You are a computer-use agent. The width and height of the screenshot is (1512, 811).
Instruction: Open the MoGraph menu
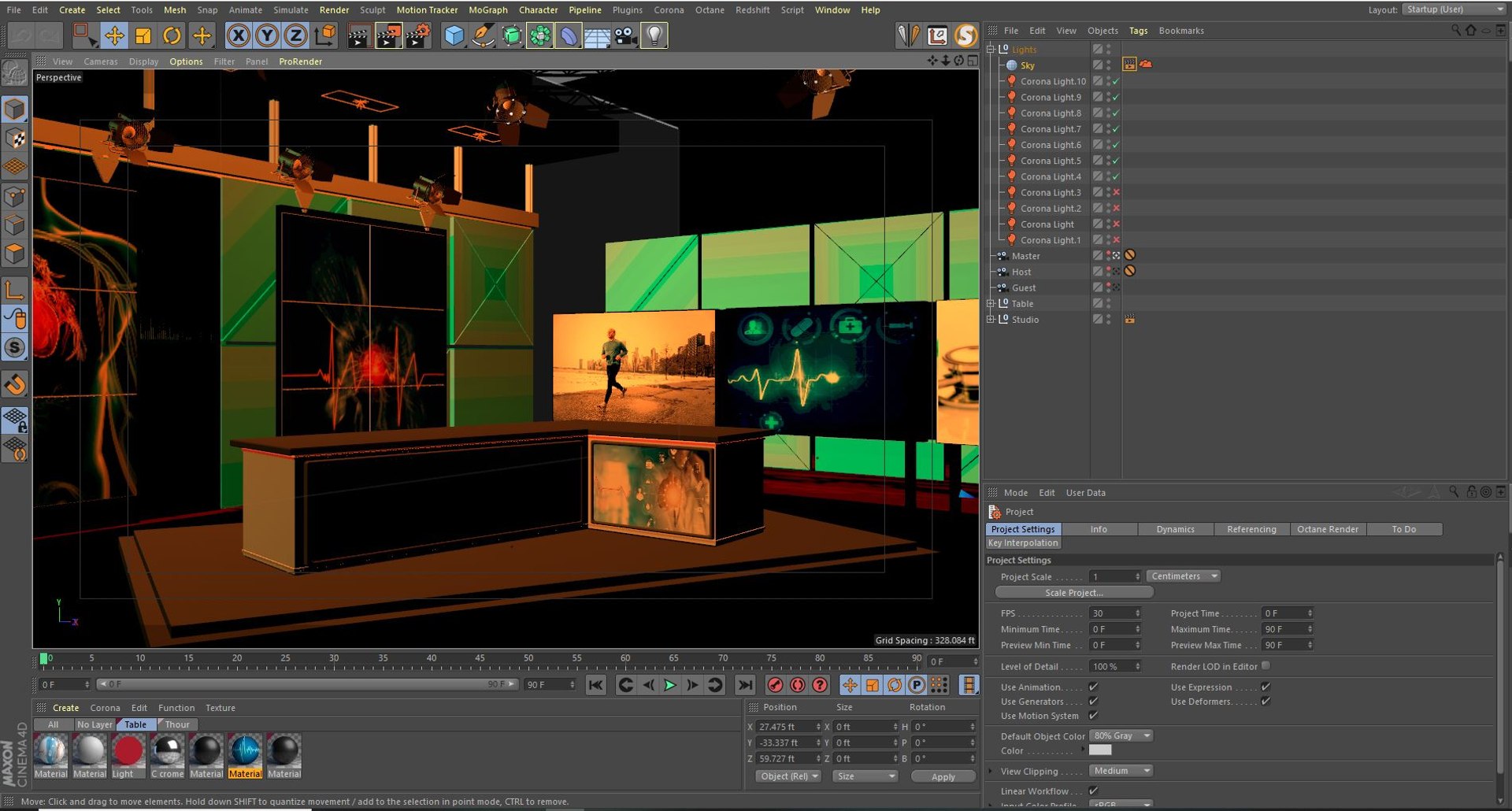pos(487,9)
